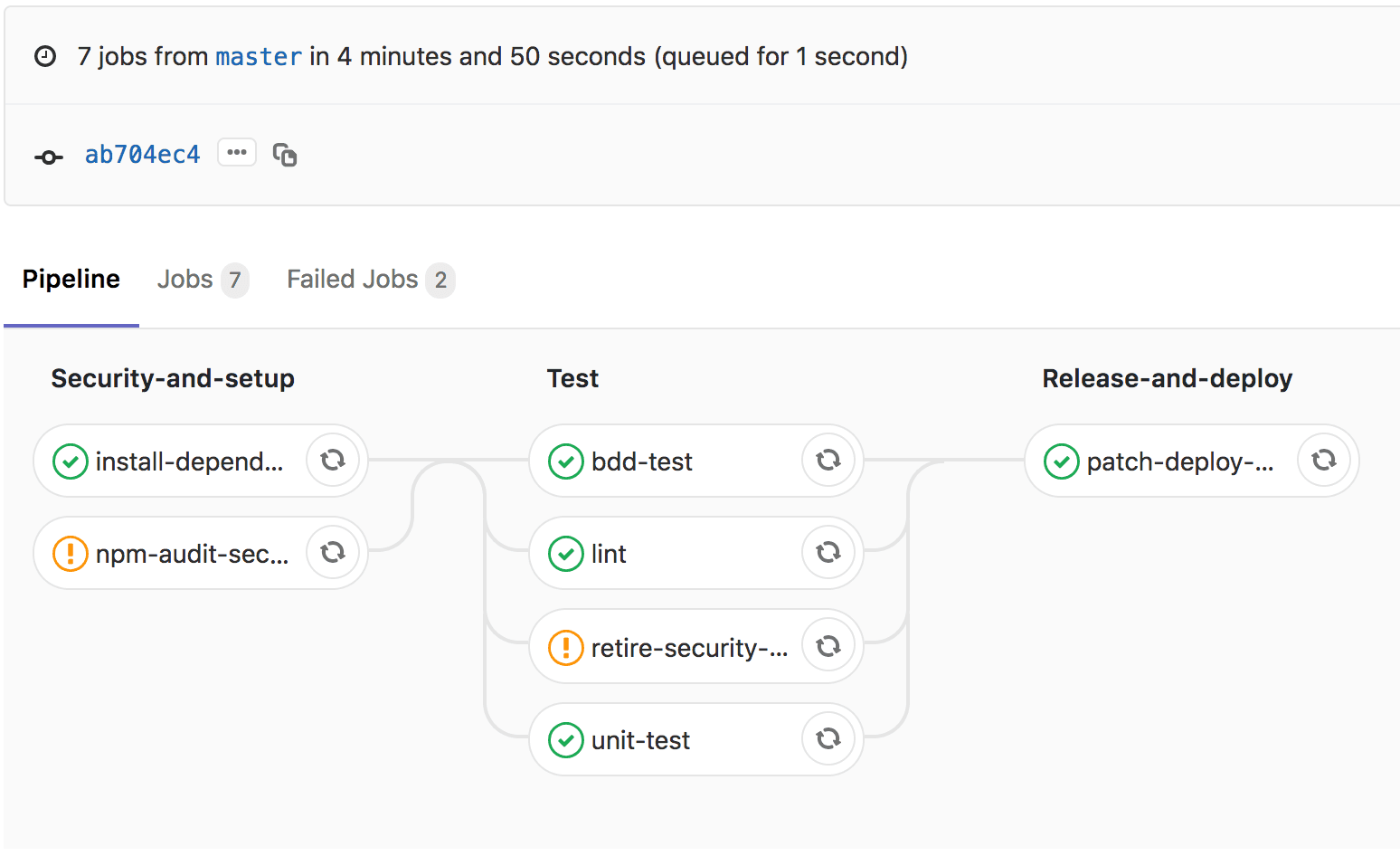
Task: Open the master branch link
Action: pyautogui.click(x=259, y=57)
